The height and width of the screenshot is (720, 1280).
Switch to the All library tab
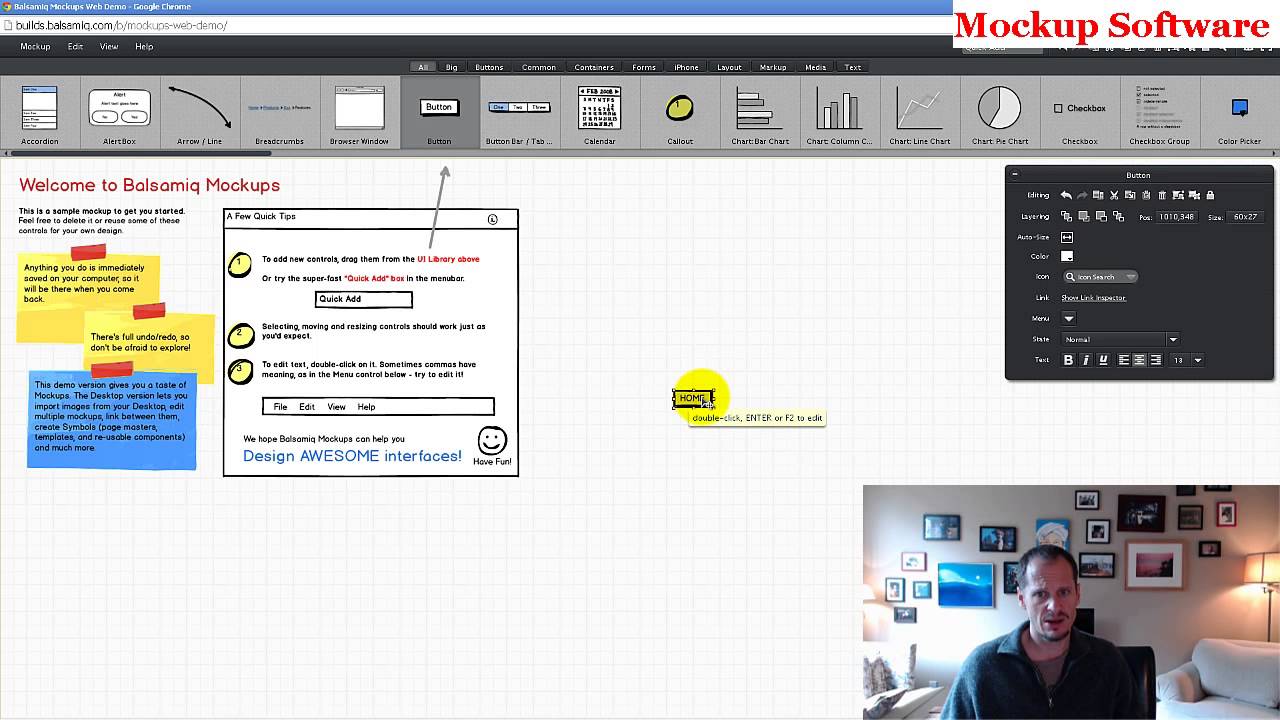tap(423, 67)
